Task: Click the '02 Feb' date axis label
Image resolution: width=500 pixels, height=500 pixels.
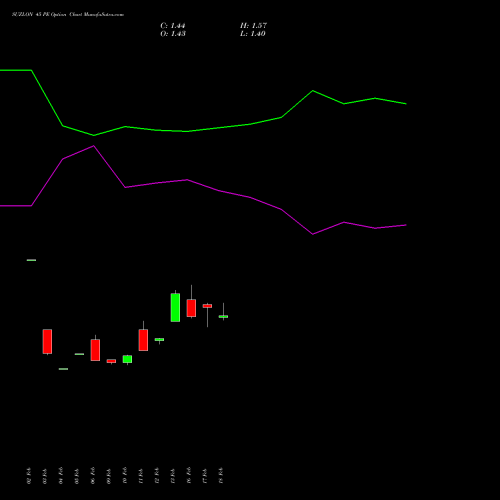Action: click(x=29, y=476)
